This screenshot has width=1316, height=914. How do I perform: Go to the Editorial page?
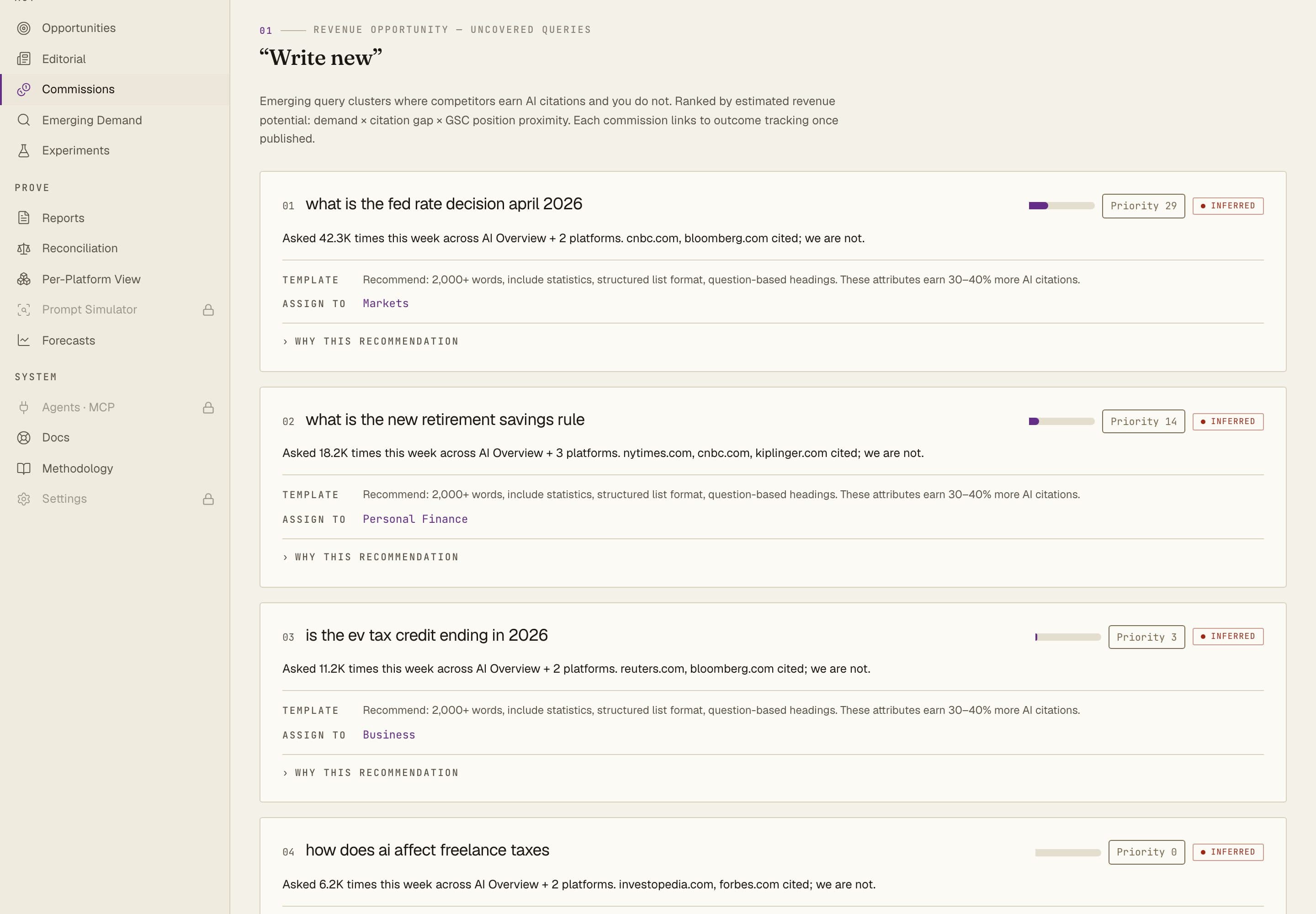tap(115, 59)
